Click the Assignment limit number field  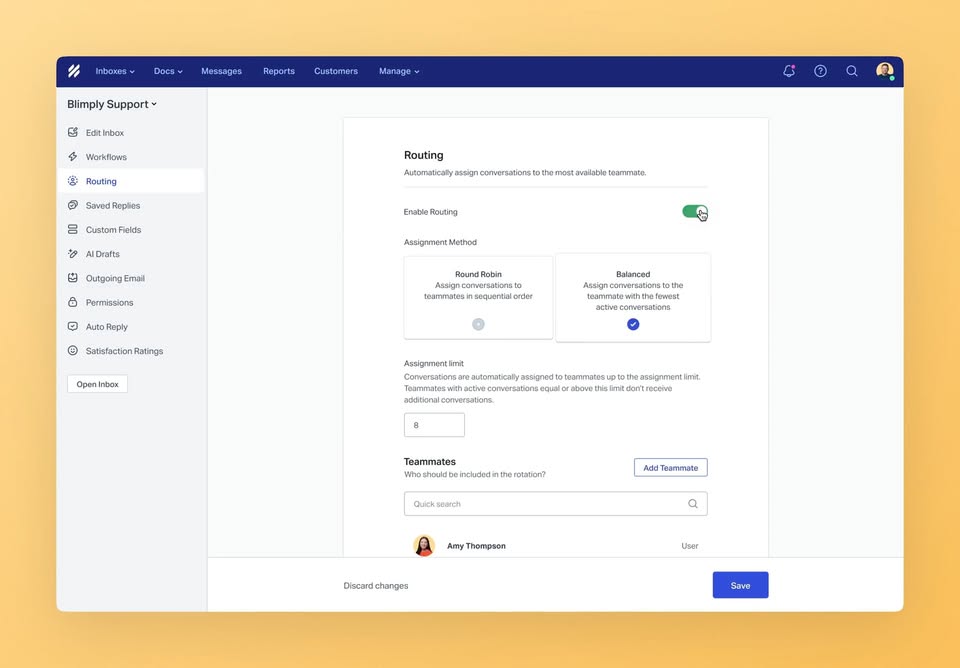[434, 425]
